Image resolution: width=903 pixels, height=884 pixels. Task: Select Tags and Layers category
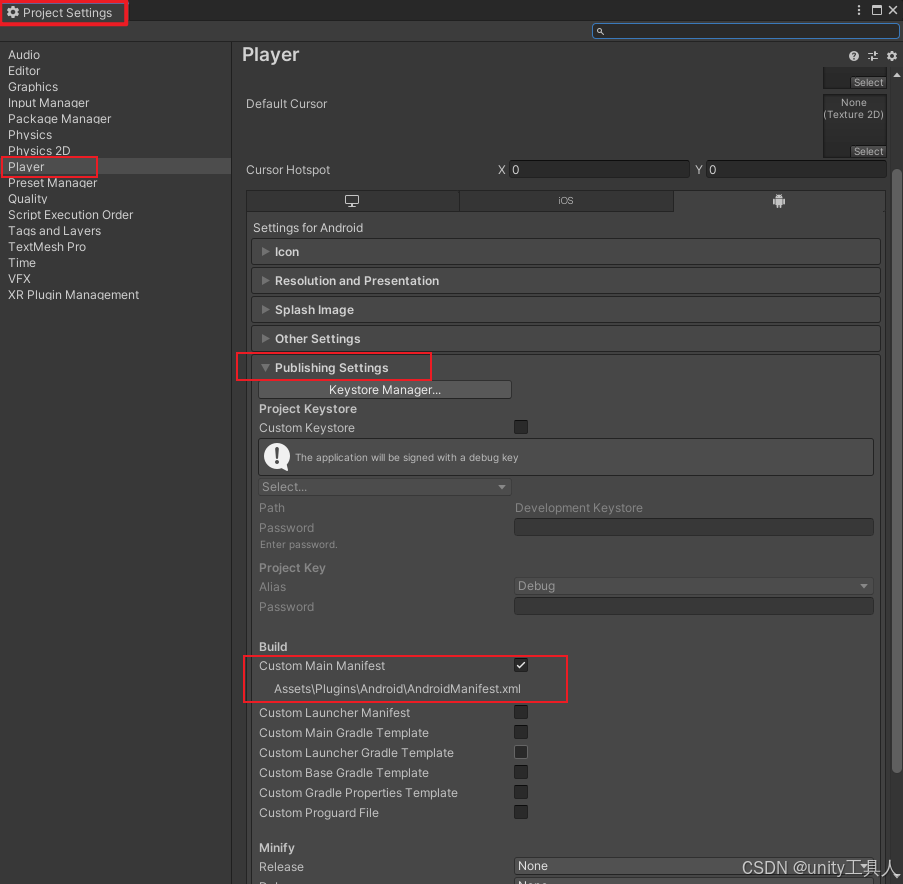pos(54,231)
